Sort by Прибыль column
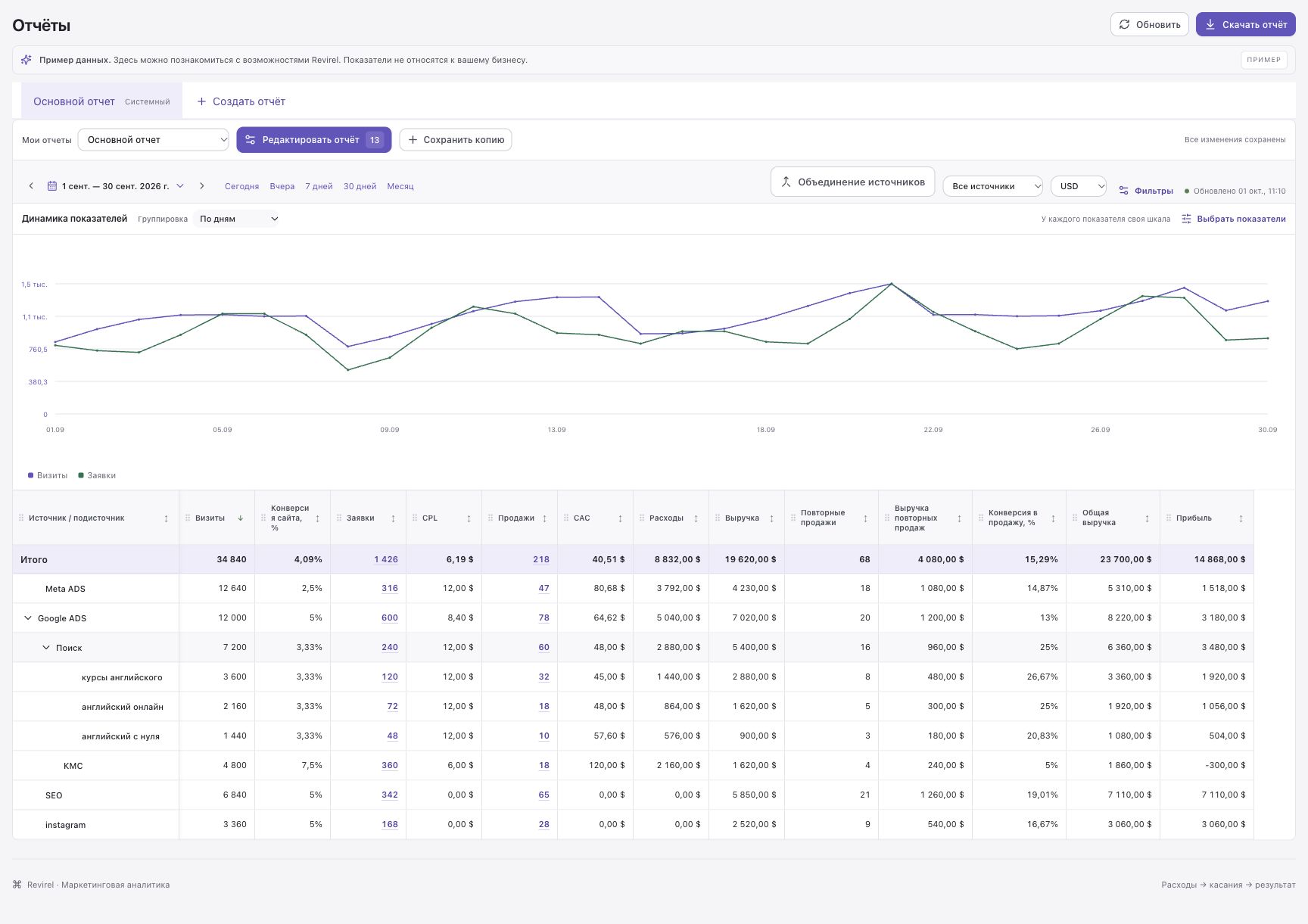 tap(1241, 518)
